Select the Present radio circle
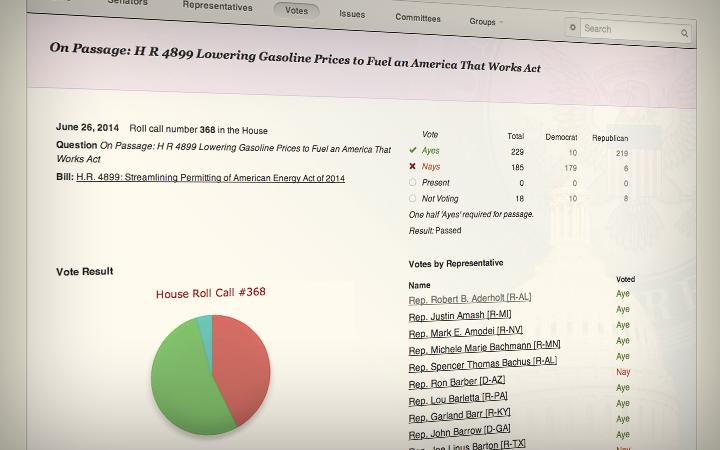 click(x=413, y=183)
